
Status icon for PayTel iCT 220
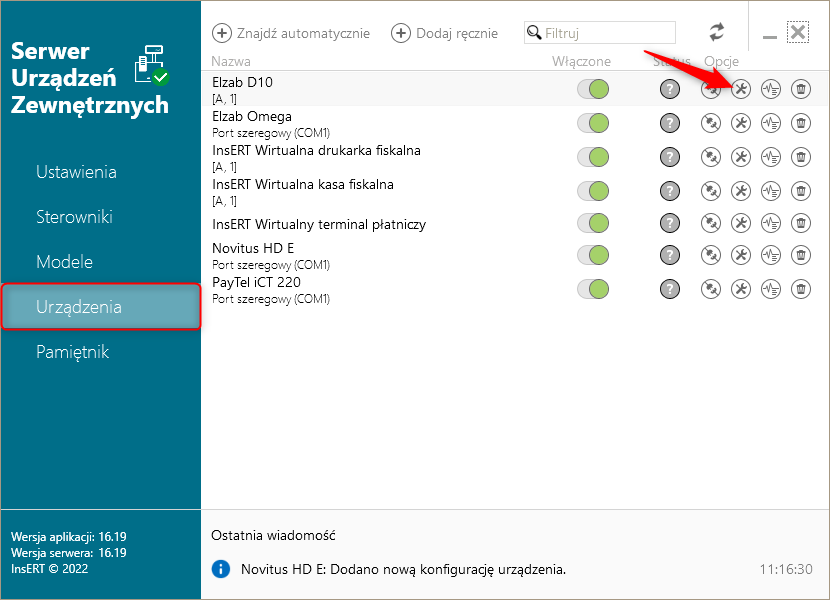coord(670,289)
